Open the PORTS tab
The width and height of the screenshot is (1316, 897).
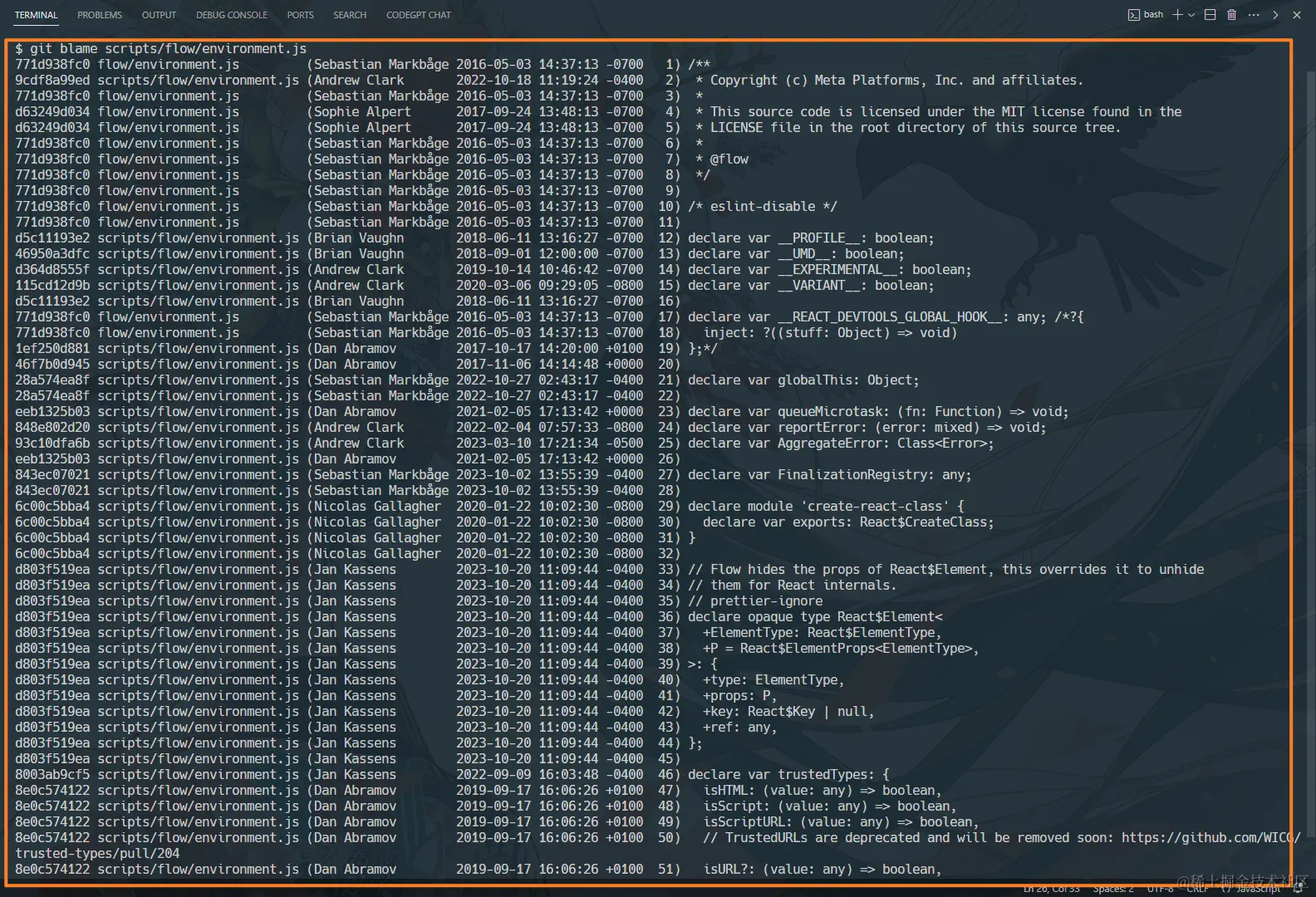(x=301, y=15)
